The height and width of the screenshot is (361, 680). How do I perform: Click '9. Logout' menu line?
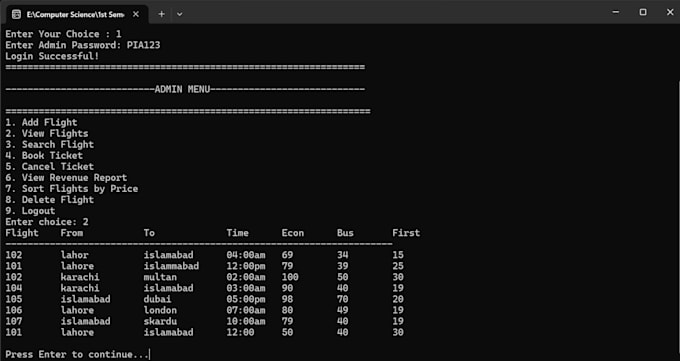point(30,211)
